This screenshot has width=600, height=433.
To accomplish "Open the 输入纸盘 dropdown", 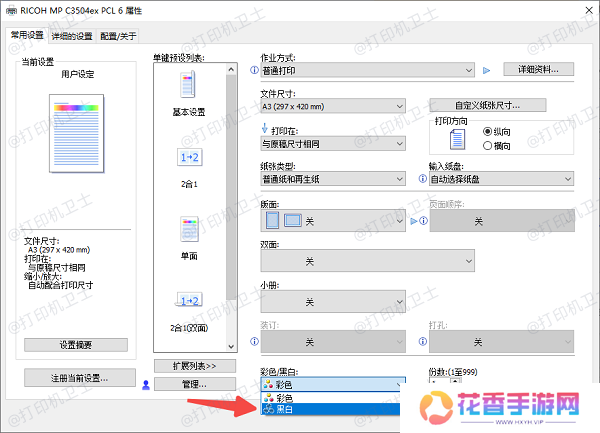I will coord(502,179).
